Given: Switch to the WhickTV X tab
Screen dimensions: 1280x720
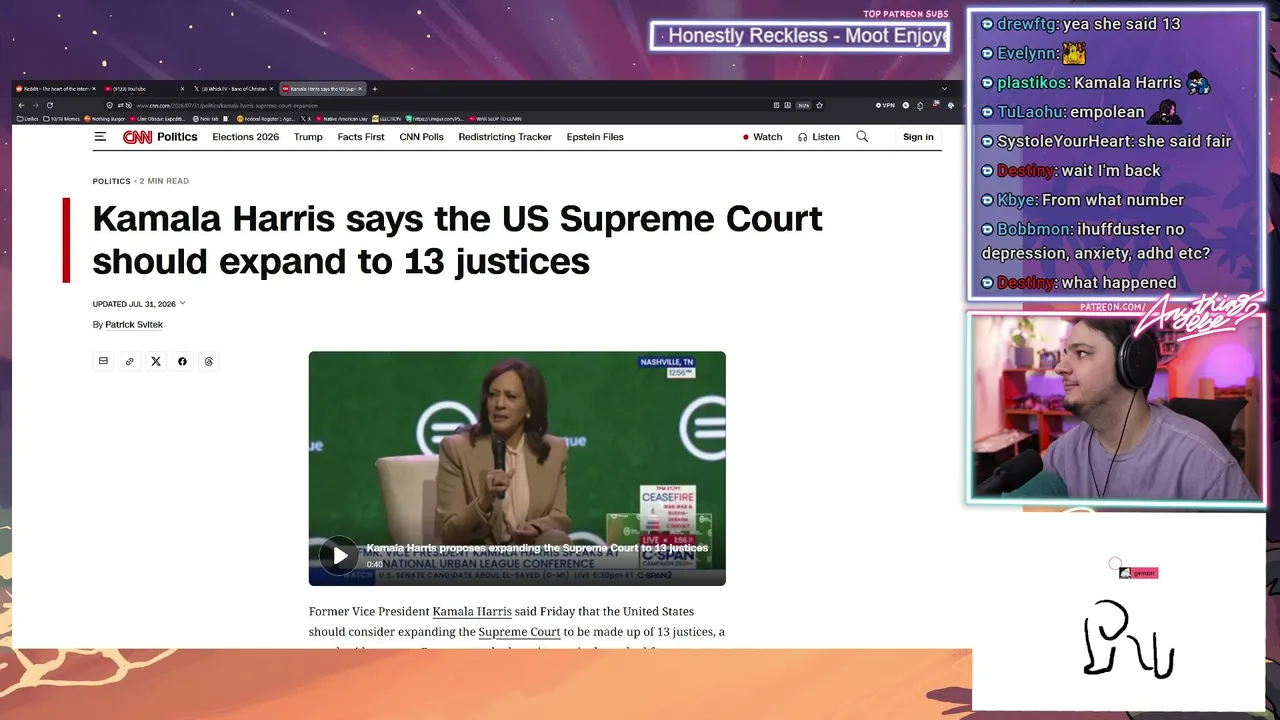Looking at the screenshot, I should point(233,89).
